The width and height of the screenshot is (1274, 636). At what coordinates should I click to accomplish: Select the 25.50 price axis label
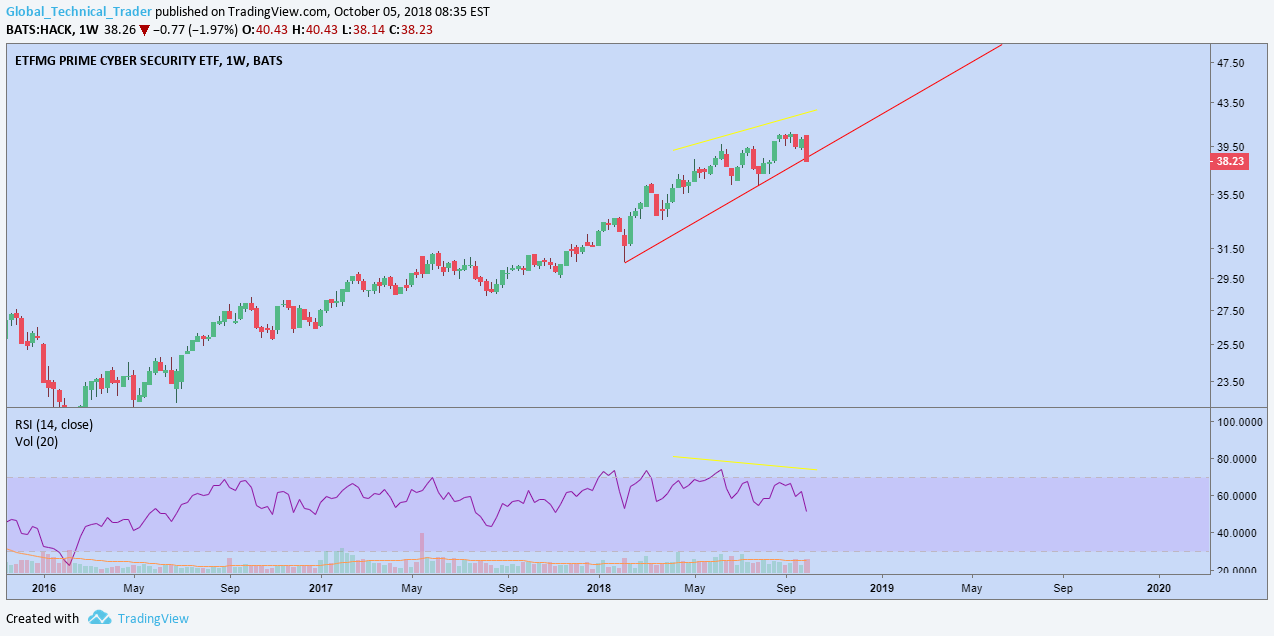(x=1230, y=345)
